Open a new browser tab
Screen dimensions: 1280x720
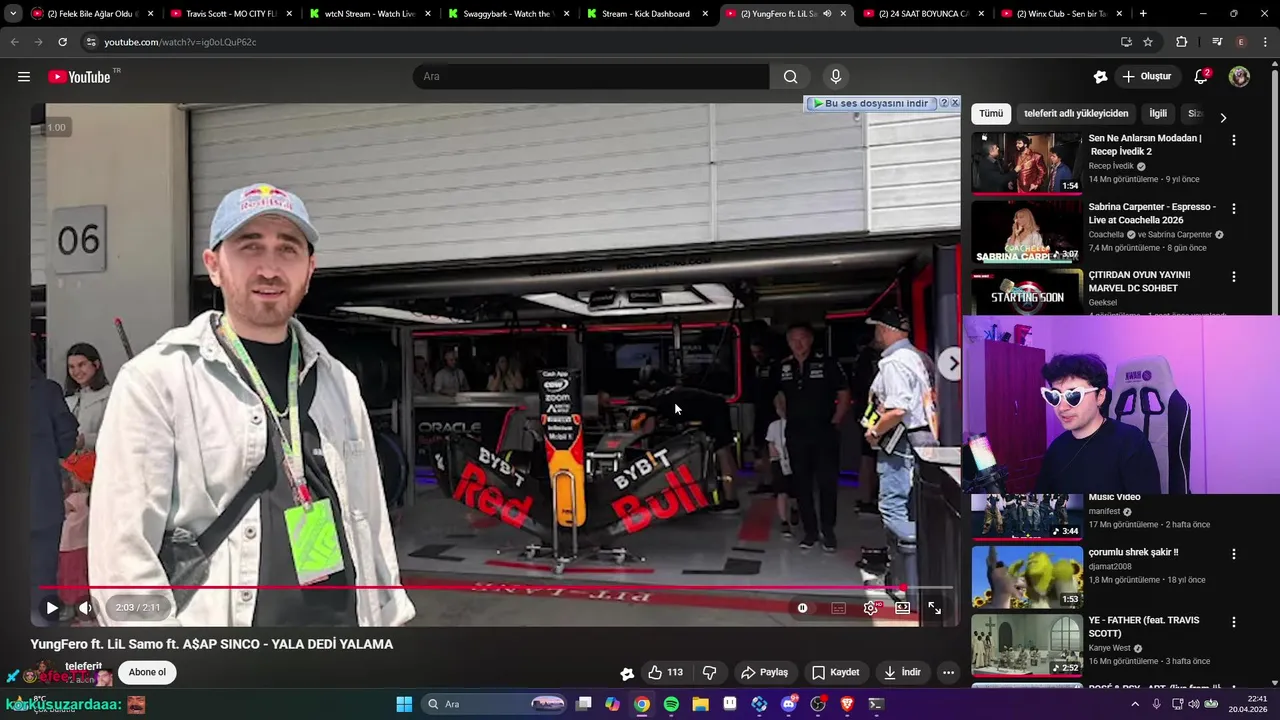tap(1143, 14)
